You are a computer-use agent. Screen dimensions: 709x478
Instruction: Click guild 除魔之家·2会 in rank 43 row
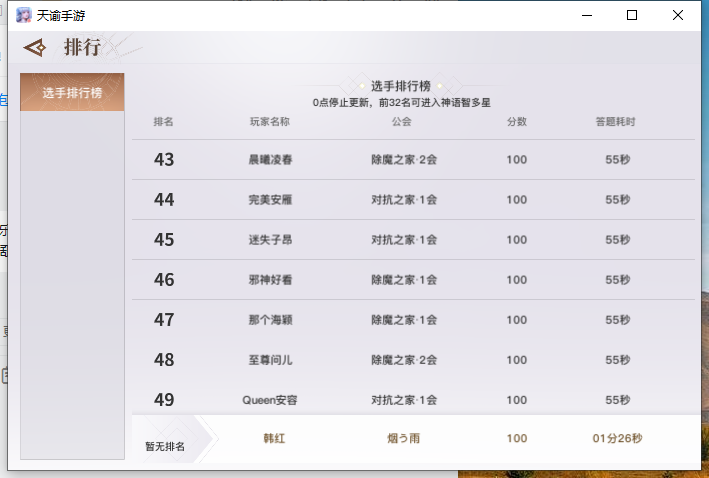[404, 160]
